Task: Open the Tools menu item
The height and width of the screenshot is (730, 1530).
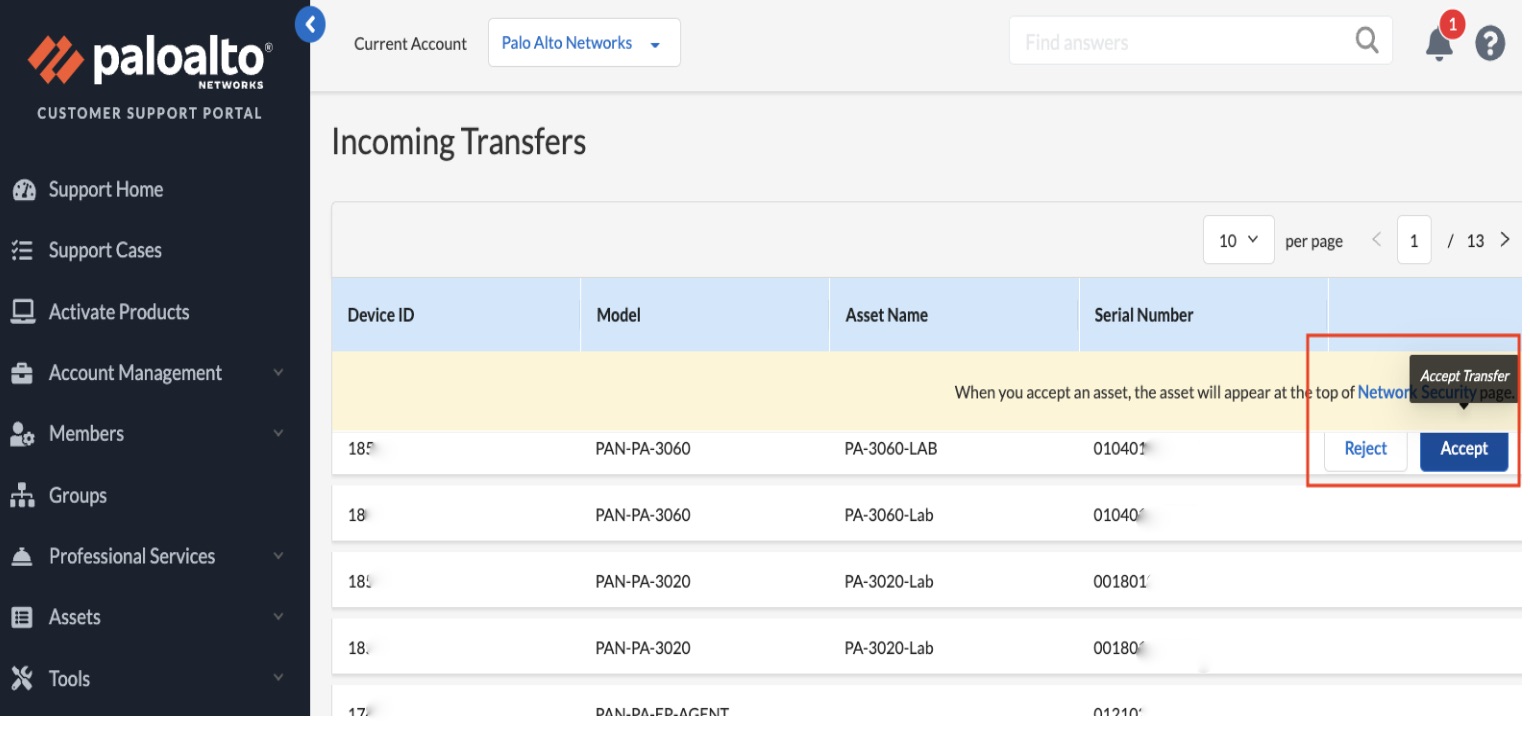Action: (69, 679)
